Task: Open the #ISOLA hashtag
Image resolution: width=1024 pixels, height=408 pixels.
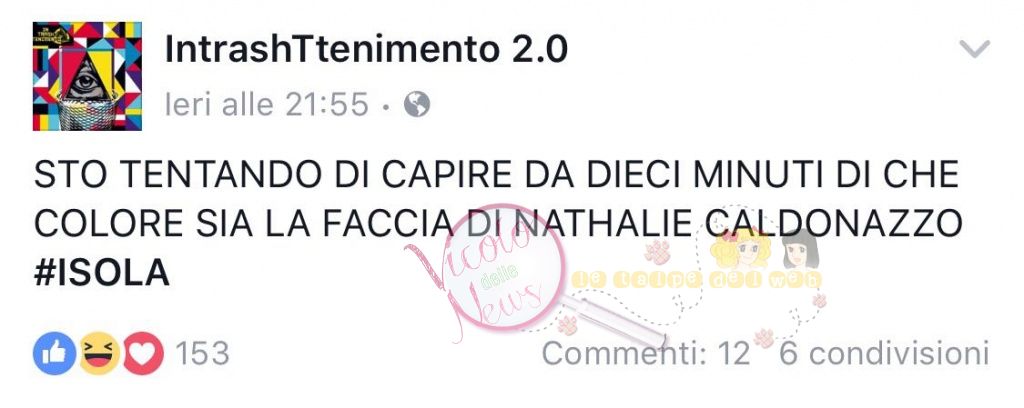Action: 101,273
